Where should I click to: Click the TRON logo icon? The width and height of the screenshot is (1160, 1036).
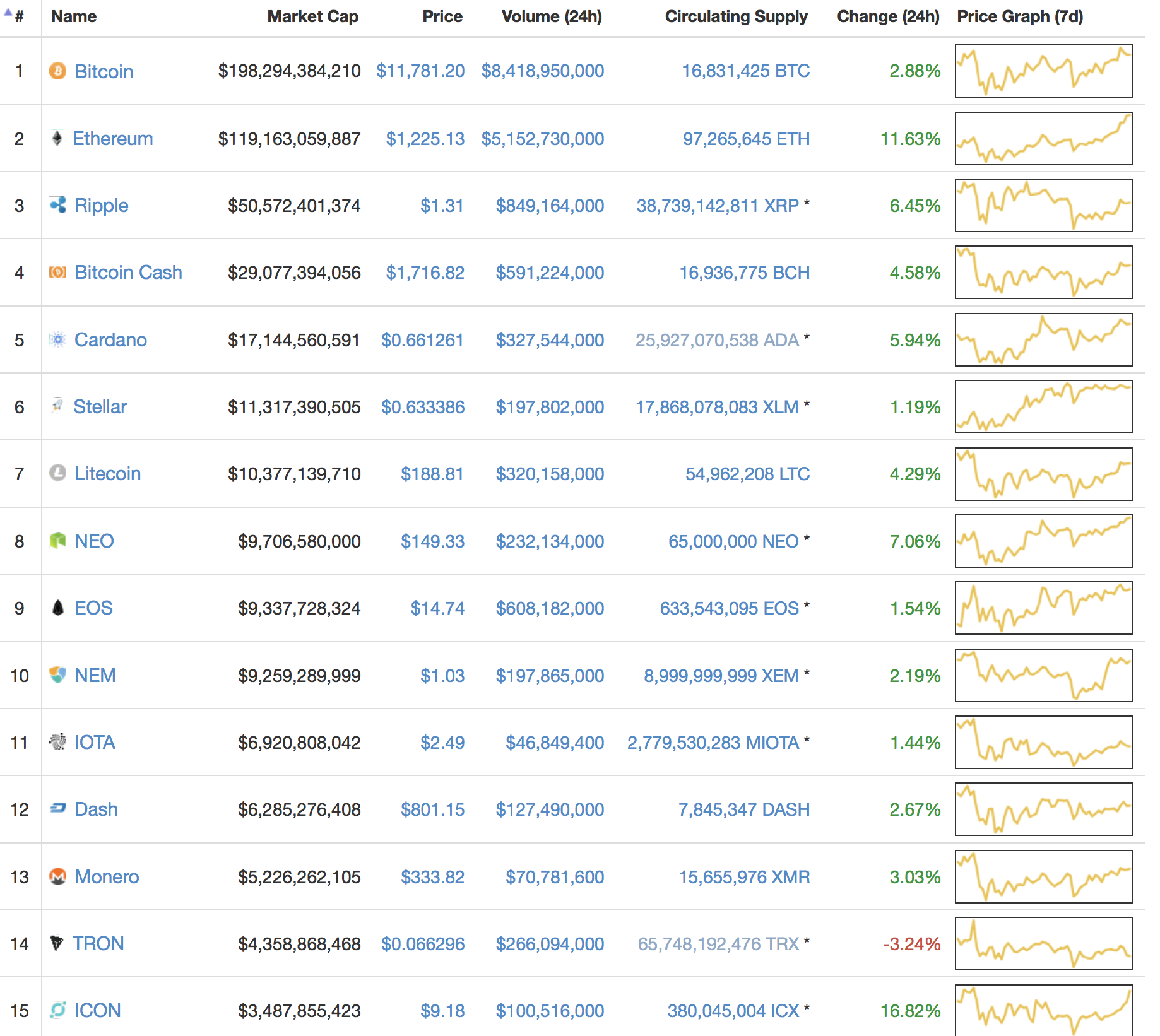(57, 943)
